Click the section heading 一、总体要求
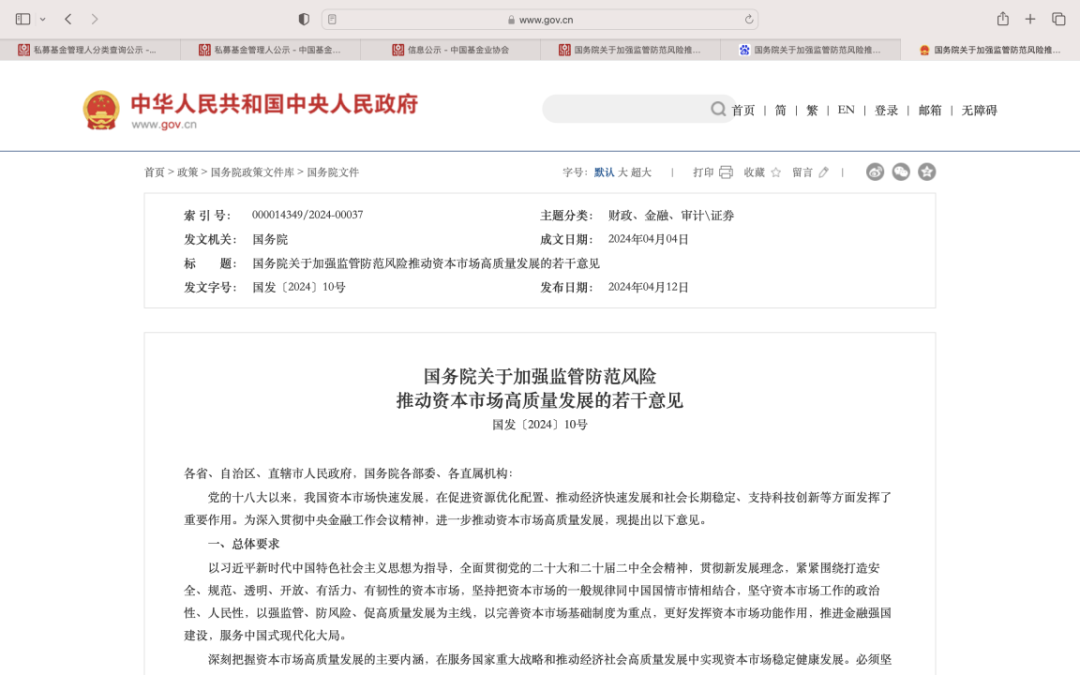Image resolution: width=1080 pixels, height=675 pixels. 244,544
